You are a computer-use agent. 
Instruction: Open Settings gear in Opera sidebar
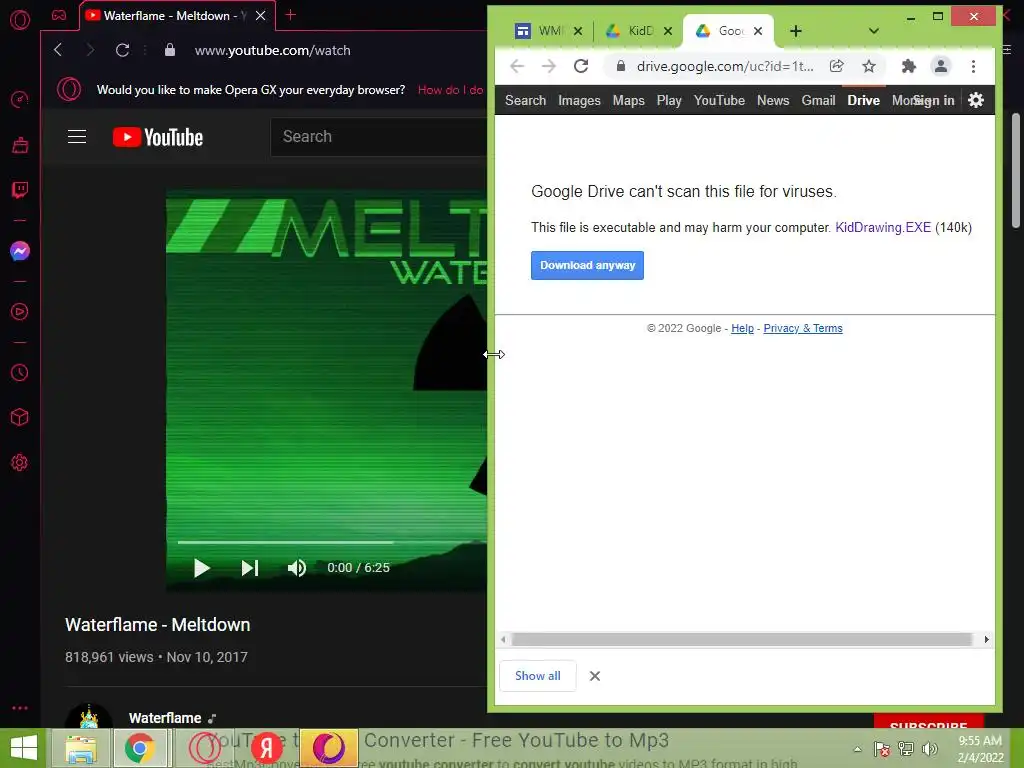tap(20, 462)
